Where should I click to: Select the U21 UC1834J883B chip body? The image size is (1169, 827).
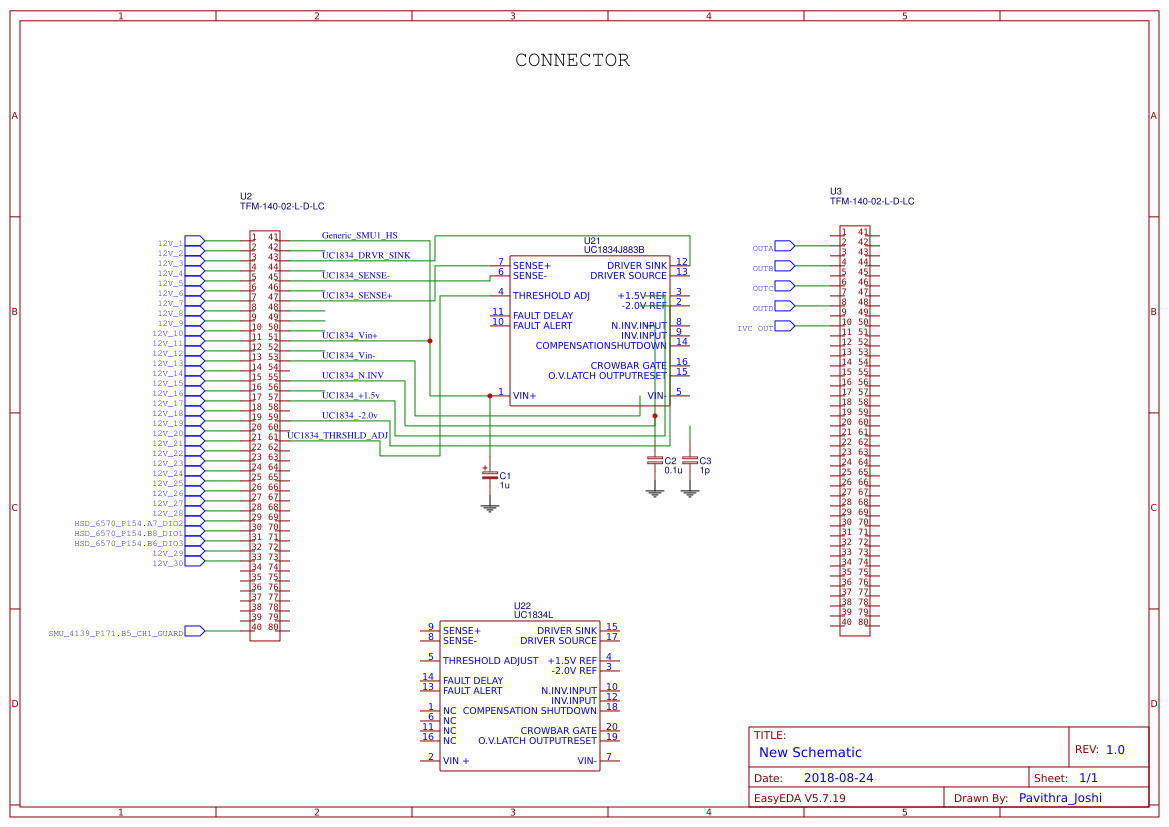590,330
